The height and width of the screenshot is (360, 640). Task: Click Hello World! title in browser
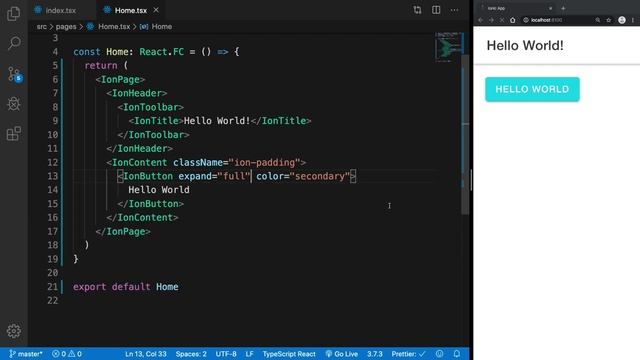point(525,45)
